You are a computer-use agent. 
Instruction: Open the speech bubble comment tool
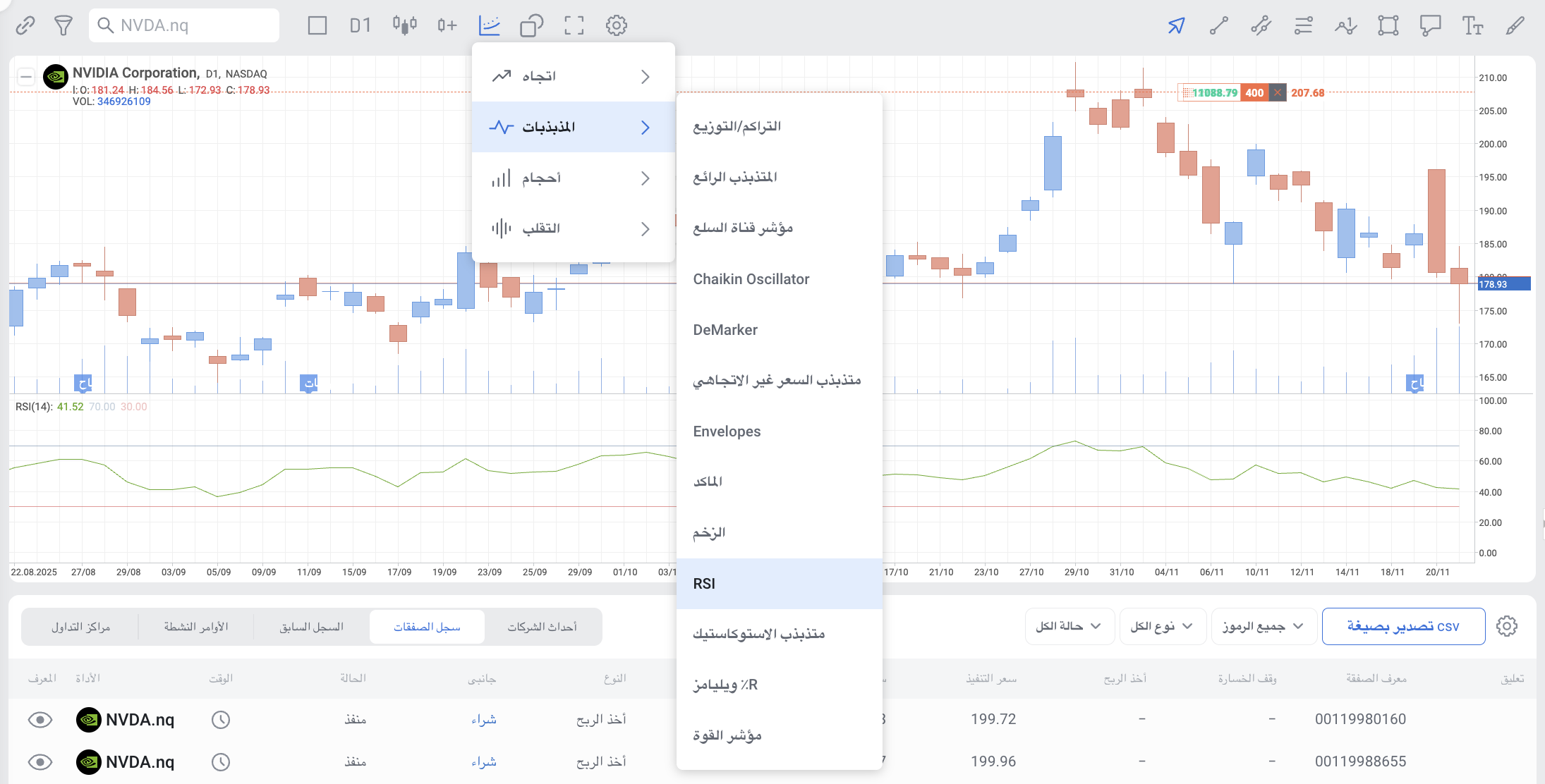click(x=1430, y=25)
